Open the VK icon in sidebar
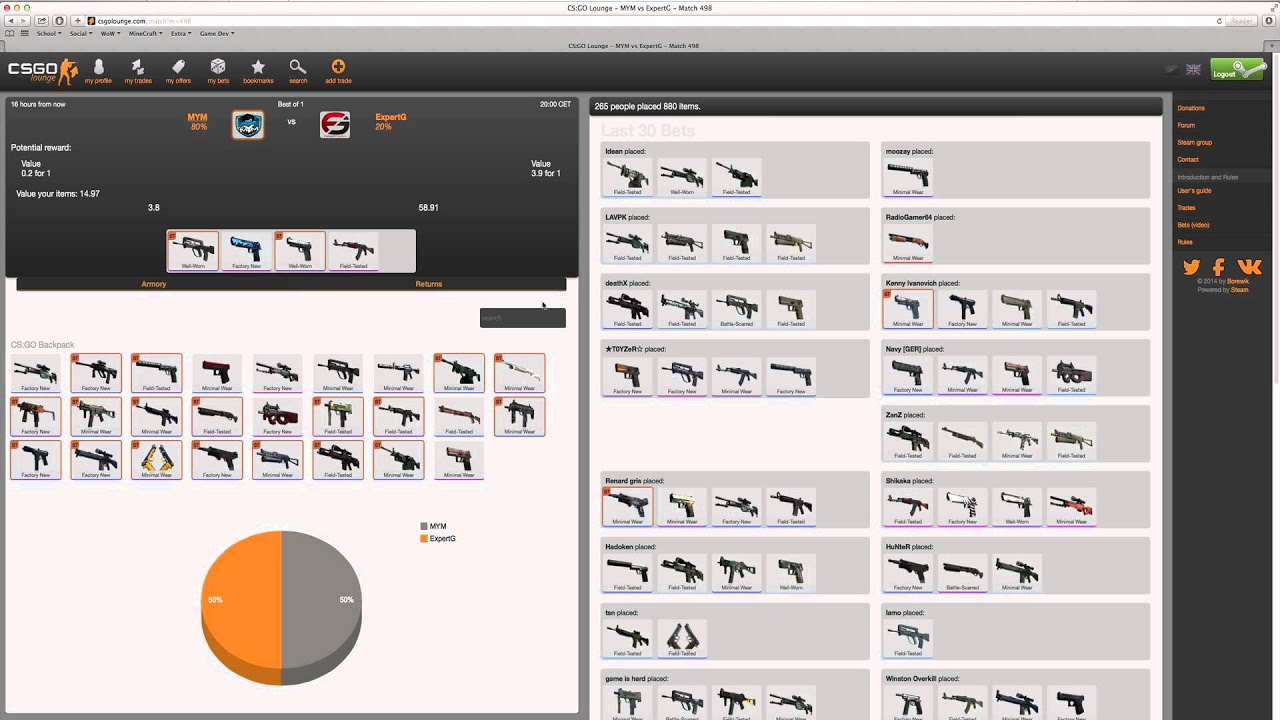The height and width of the screenshot is (720, 1280). [1249, 267]
